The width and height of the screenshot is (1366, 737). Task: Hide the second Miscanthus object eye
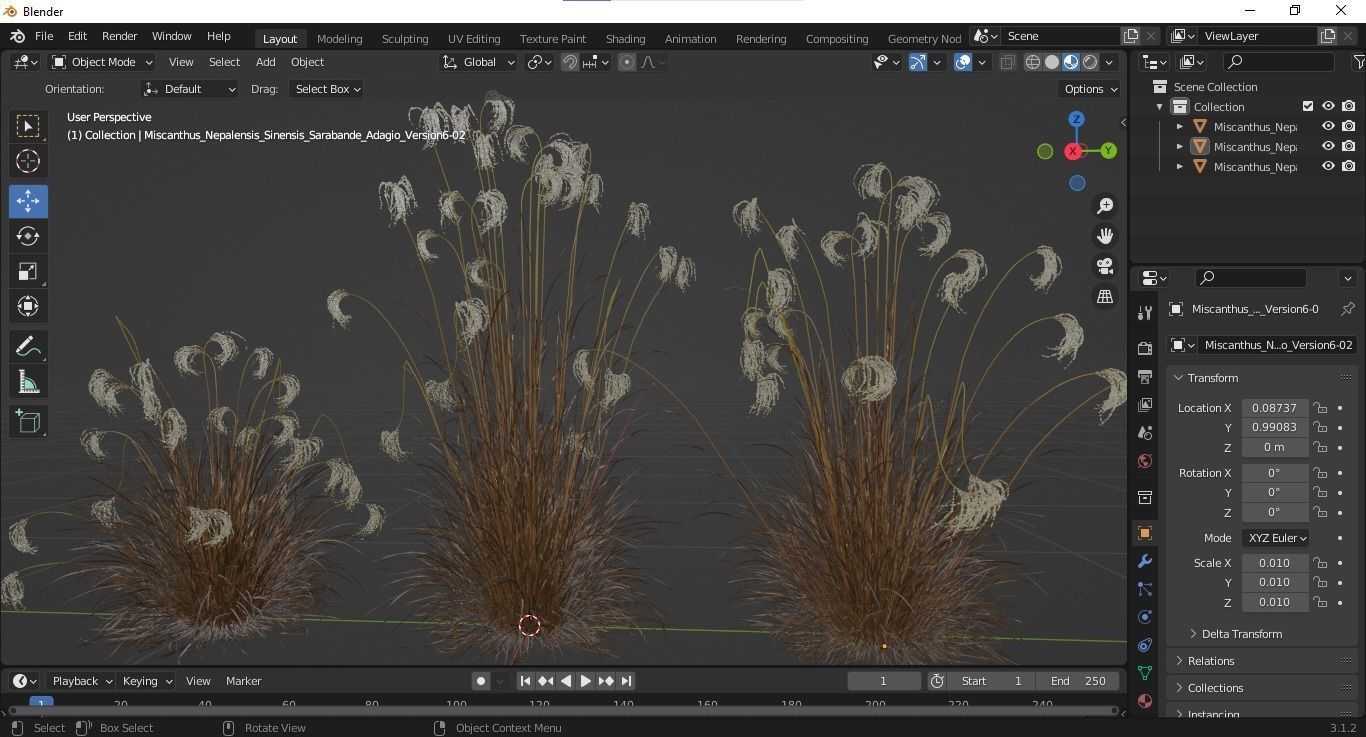click(1328, 146)
